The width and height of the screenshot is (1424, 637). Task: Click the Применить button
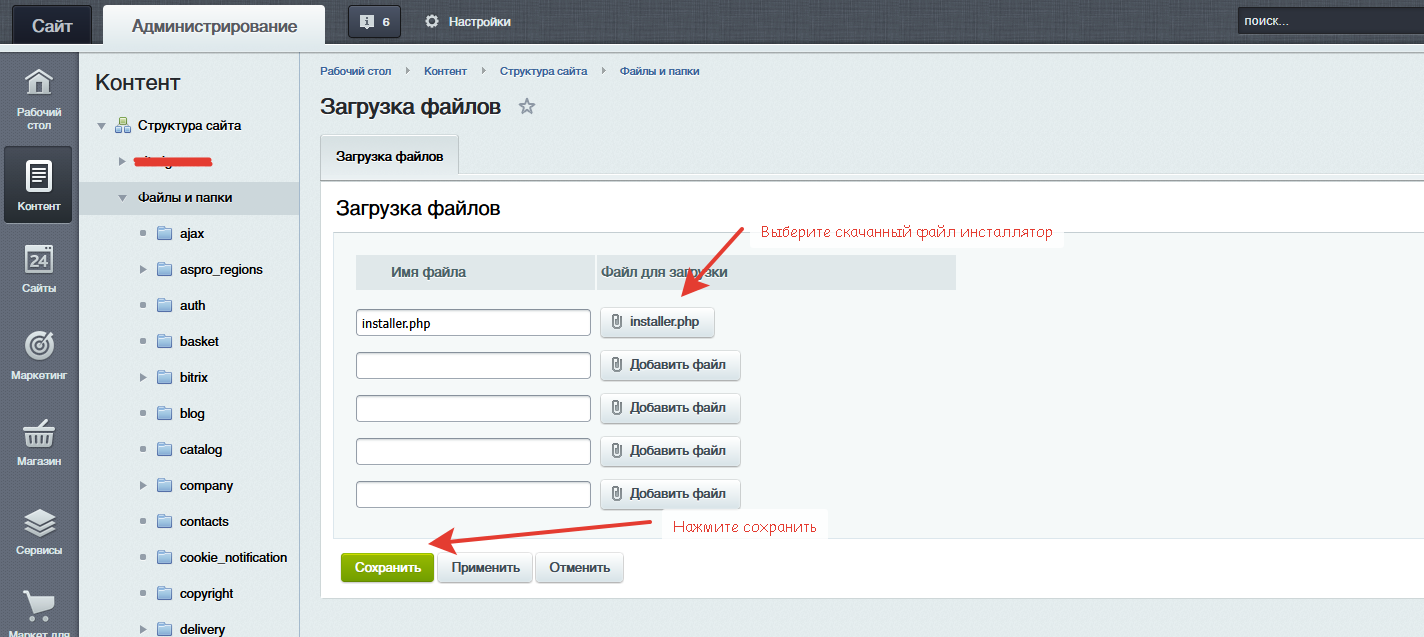(485, 568)
